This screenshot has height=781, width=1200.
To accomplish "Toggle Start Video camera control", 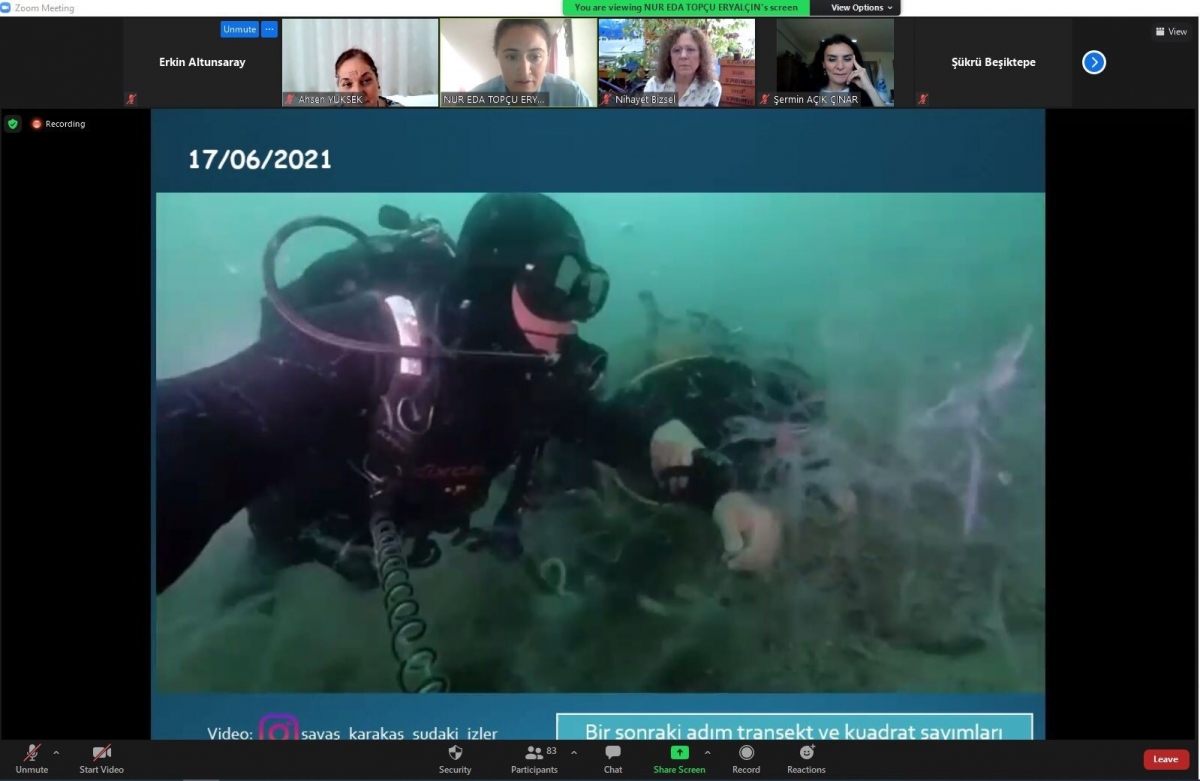I will click(x=101, y=754).
